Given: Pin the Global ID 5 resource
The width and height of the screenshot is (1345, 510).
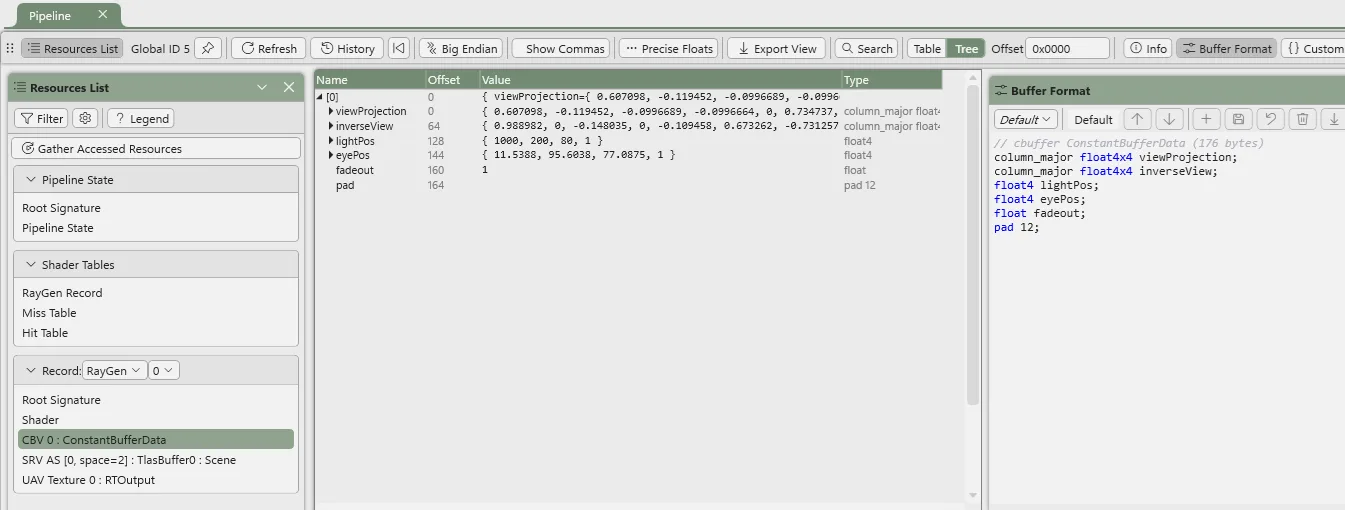Looking at the screenshot, I should click(x=208, y=48).
